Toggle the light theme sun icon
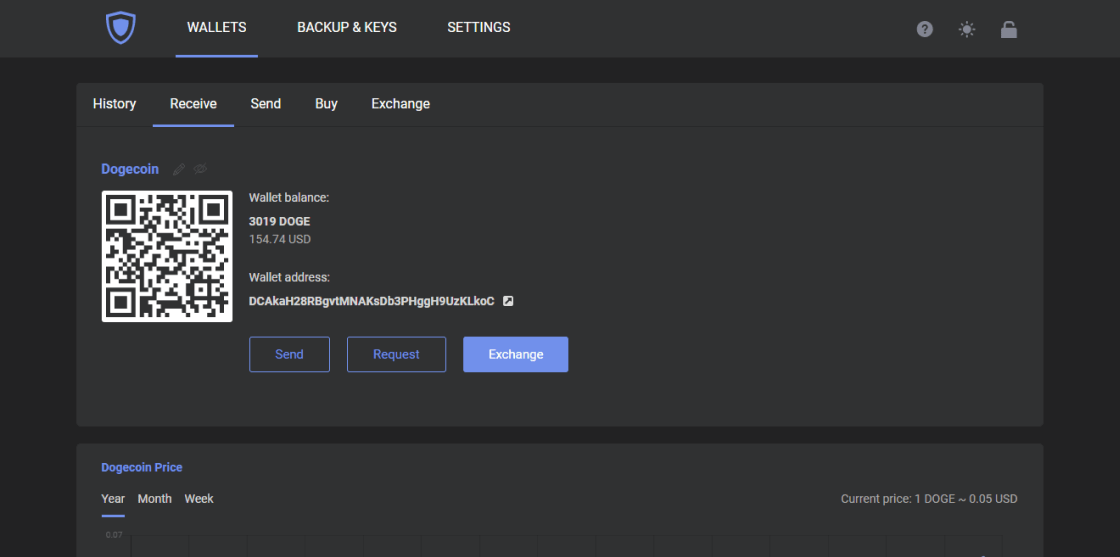The image size is (1120, 557). coord(966,29)
